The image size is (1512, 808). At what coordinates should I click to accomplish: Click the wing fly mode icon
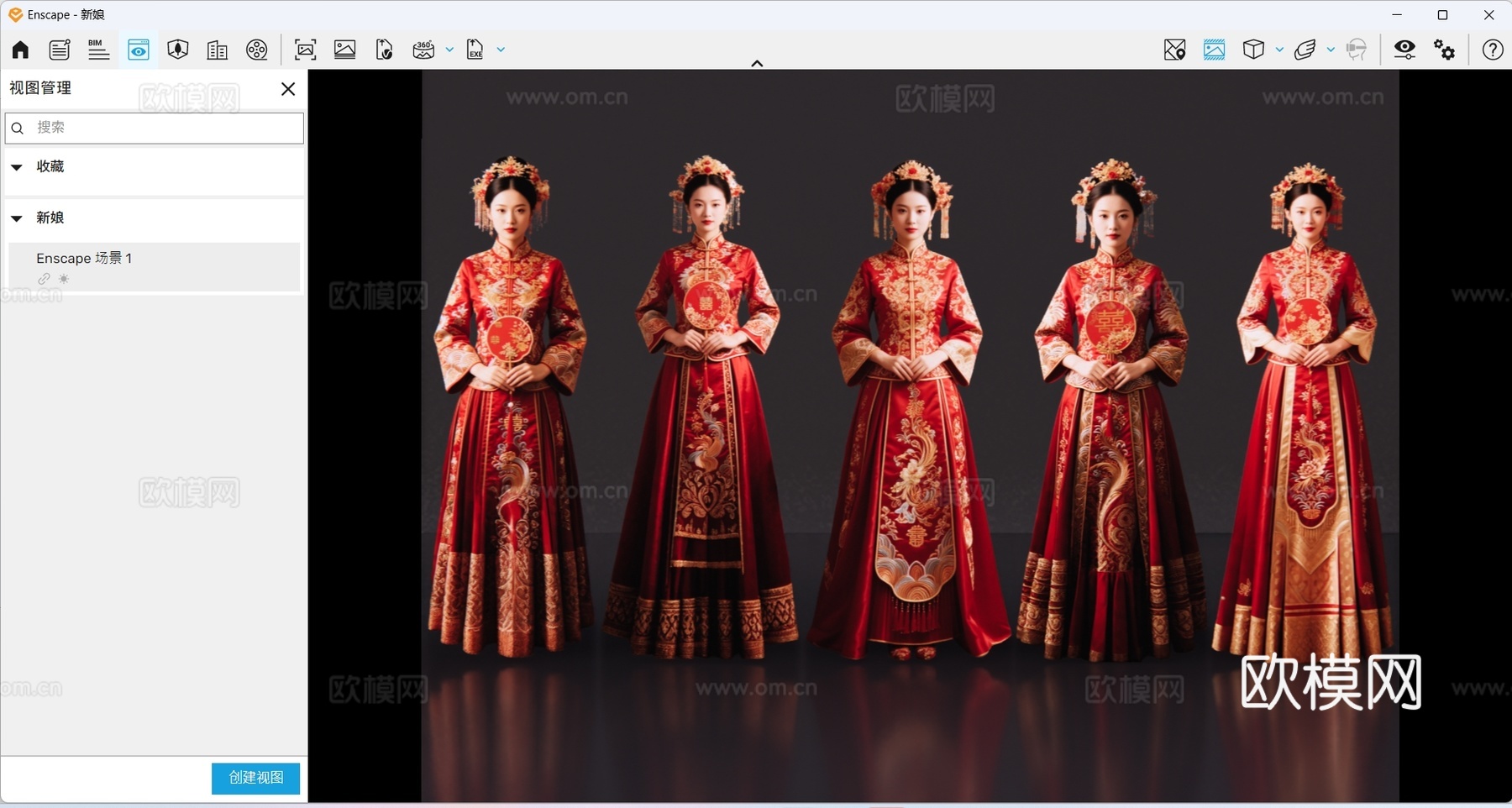(1305, 50)
